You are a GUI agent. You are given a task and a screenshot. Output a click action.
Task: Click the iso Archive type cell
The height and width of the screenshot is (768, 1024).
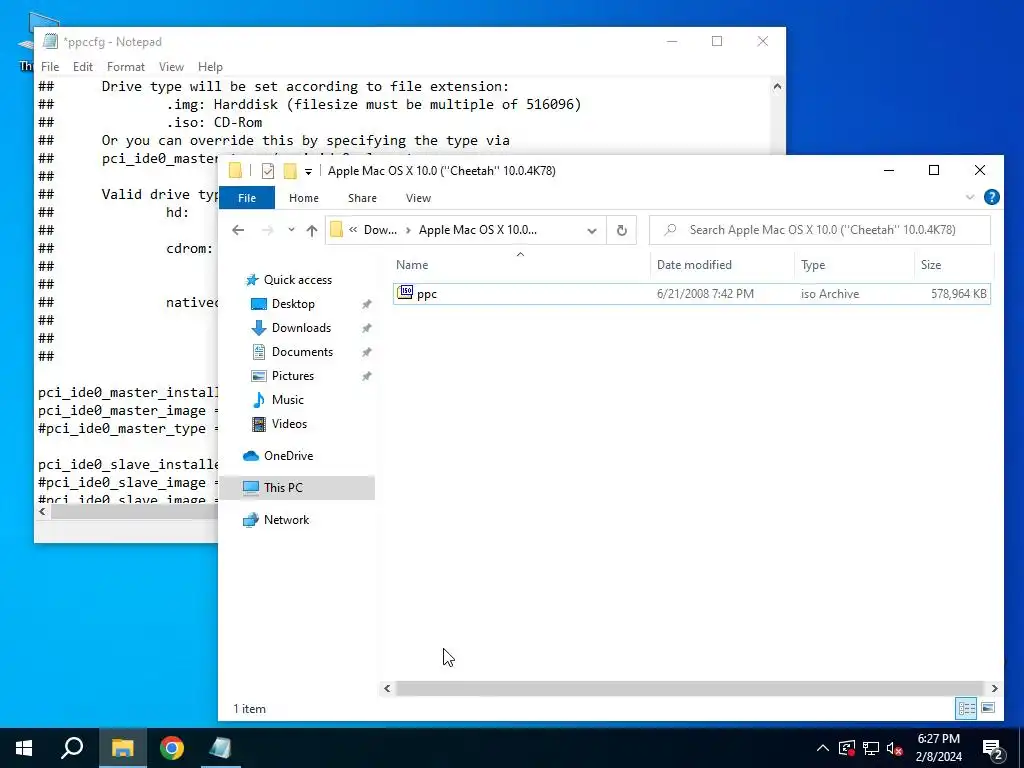pos(829,294)
